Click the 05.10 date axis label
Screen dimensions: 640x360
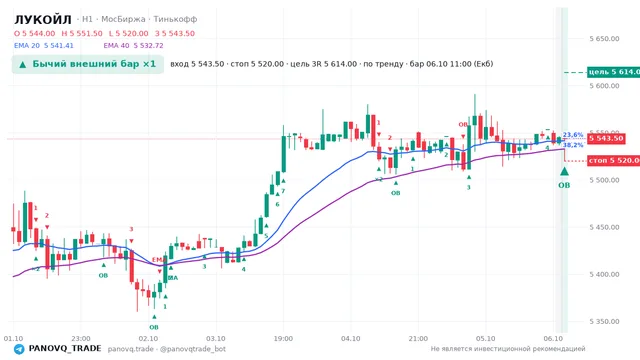[x=485, y=338]
